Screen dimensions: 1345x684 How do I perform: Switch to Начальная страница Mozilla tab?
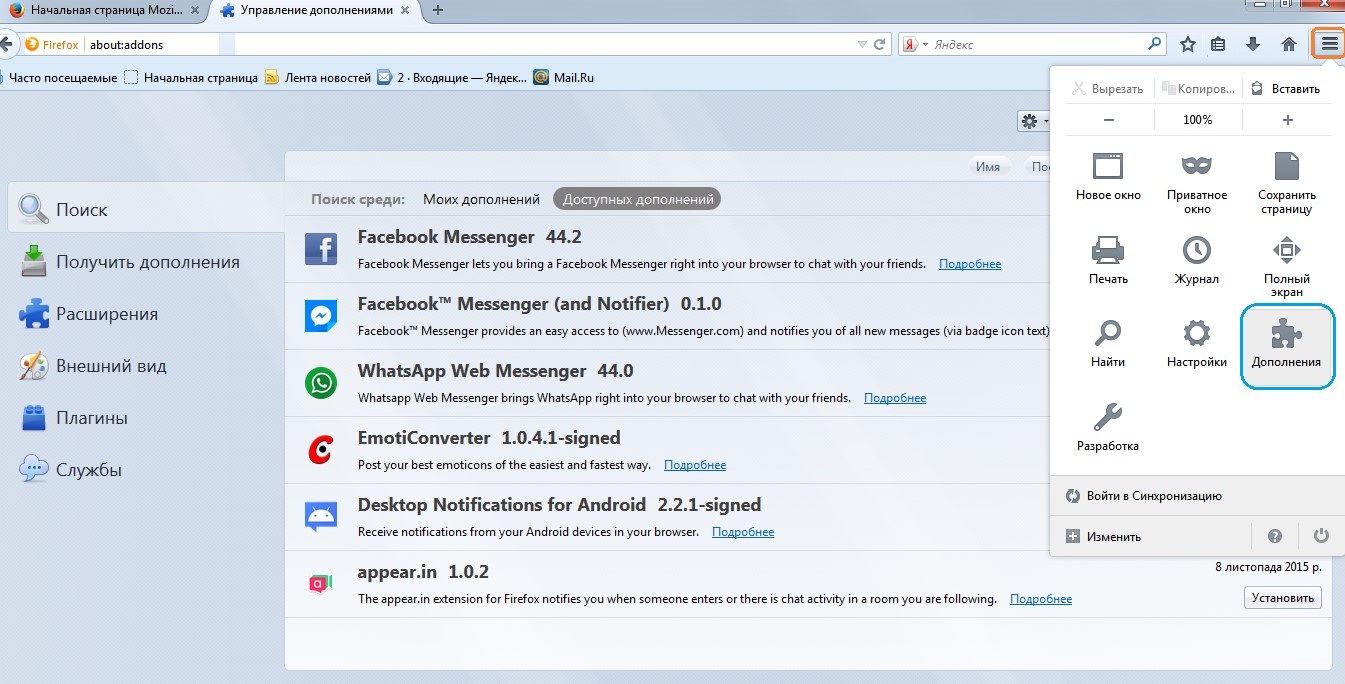click(x=103, y=10)
